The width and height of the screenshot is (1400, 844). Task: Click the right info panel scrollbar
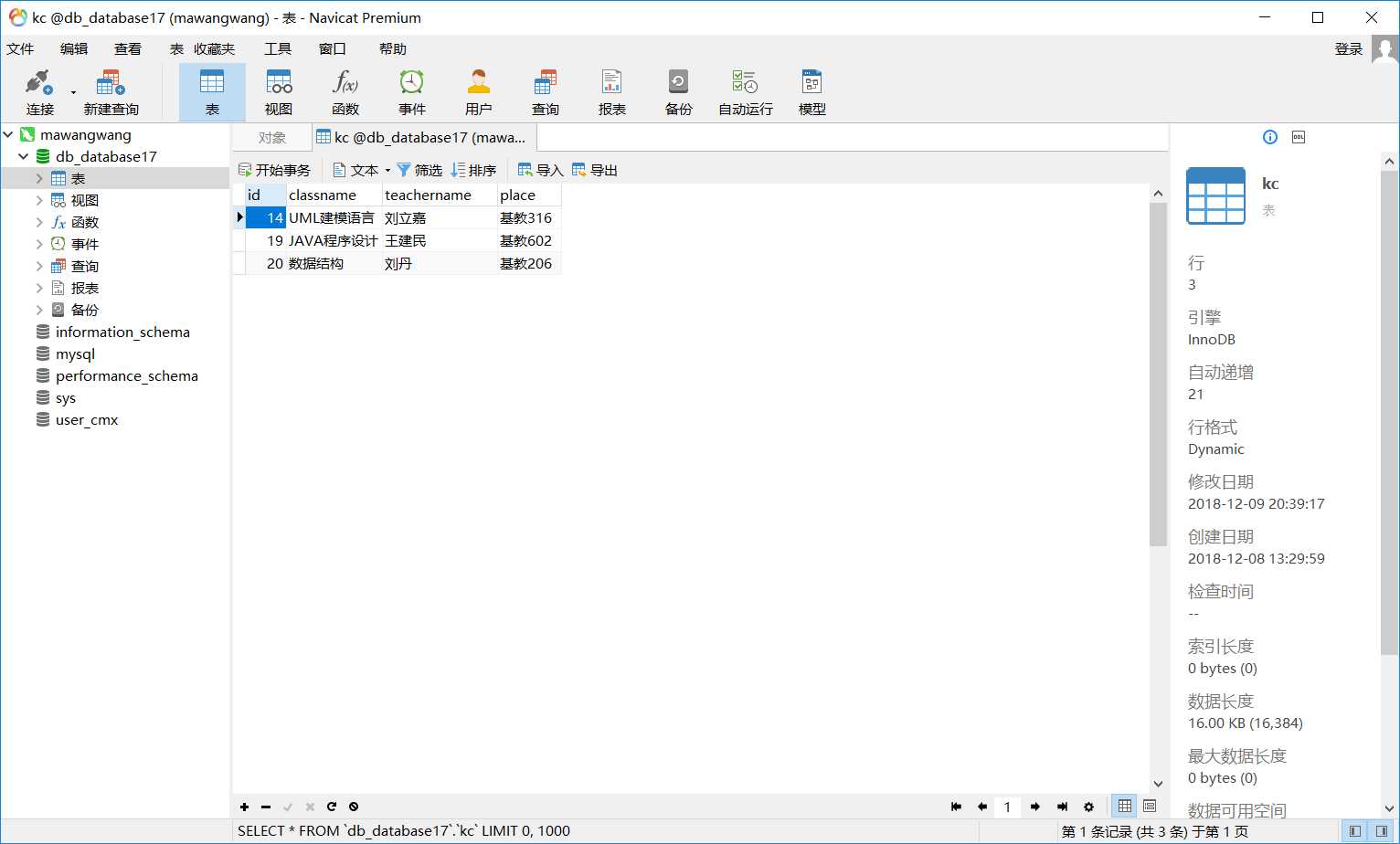click(x=1390, y=413)
